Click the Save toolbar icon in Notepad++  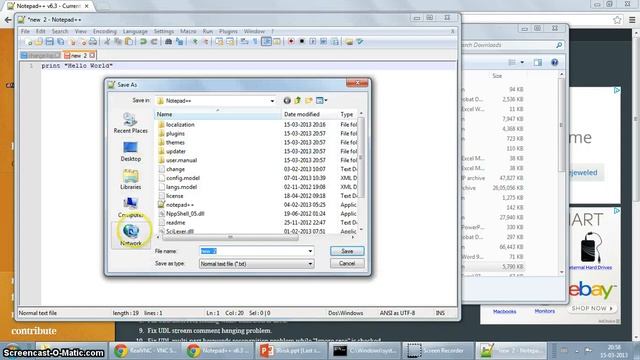49,42
